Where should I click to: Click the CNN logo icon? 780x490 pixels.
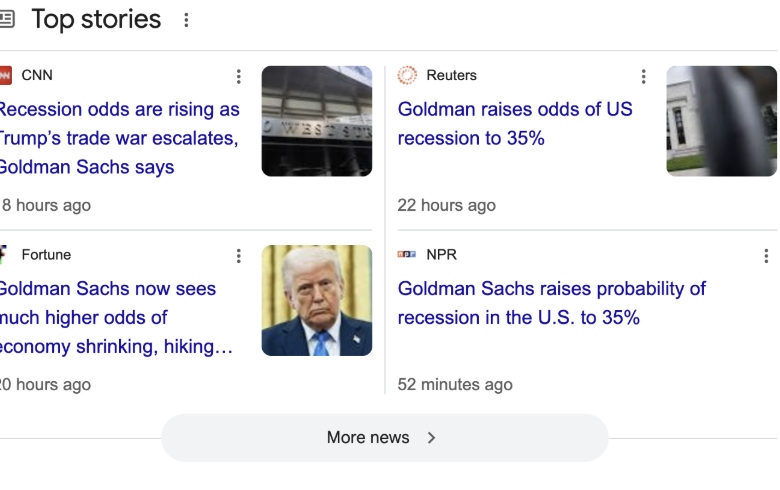click(x=5, y=76)
